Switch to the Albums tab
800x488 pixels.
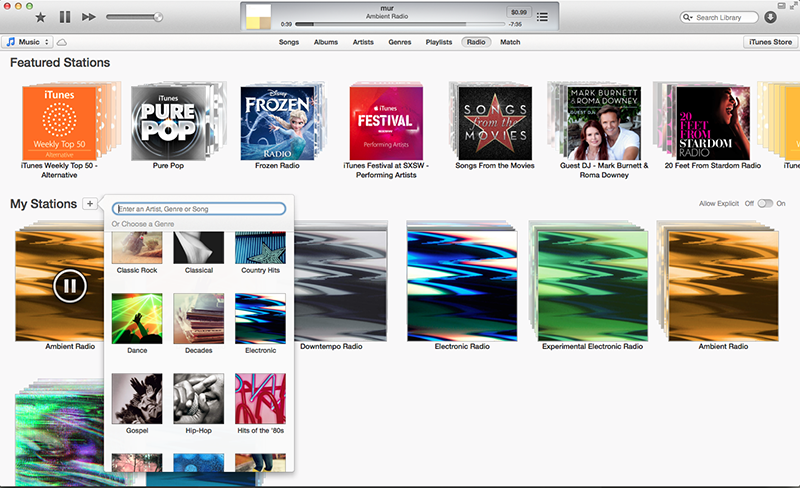pos(326,42)
